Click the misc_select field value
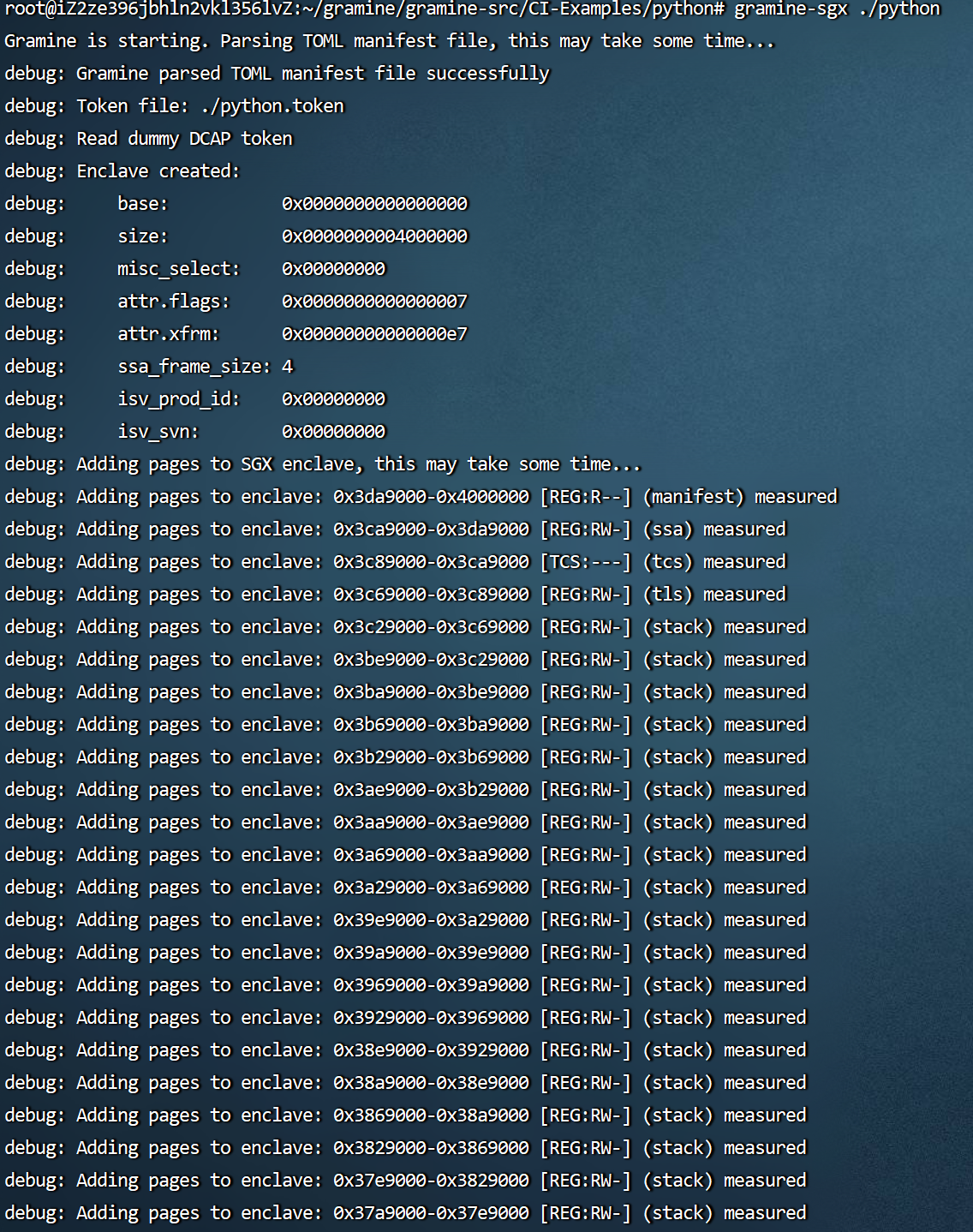Image resolution: width=973 pixels, height=1232 pixels. [334, 269]
